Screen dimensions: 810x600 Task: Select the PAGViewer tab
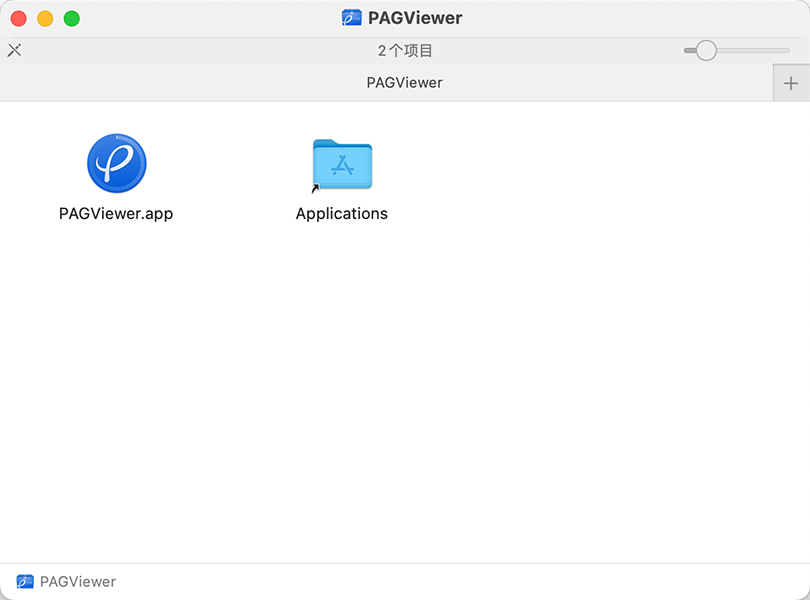tap(386, 83)
